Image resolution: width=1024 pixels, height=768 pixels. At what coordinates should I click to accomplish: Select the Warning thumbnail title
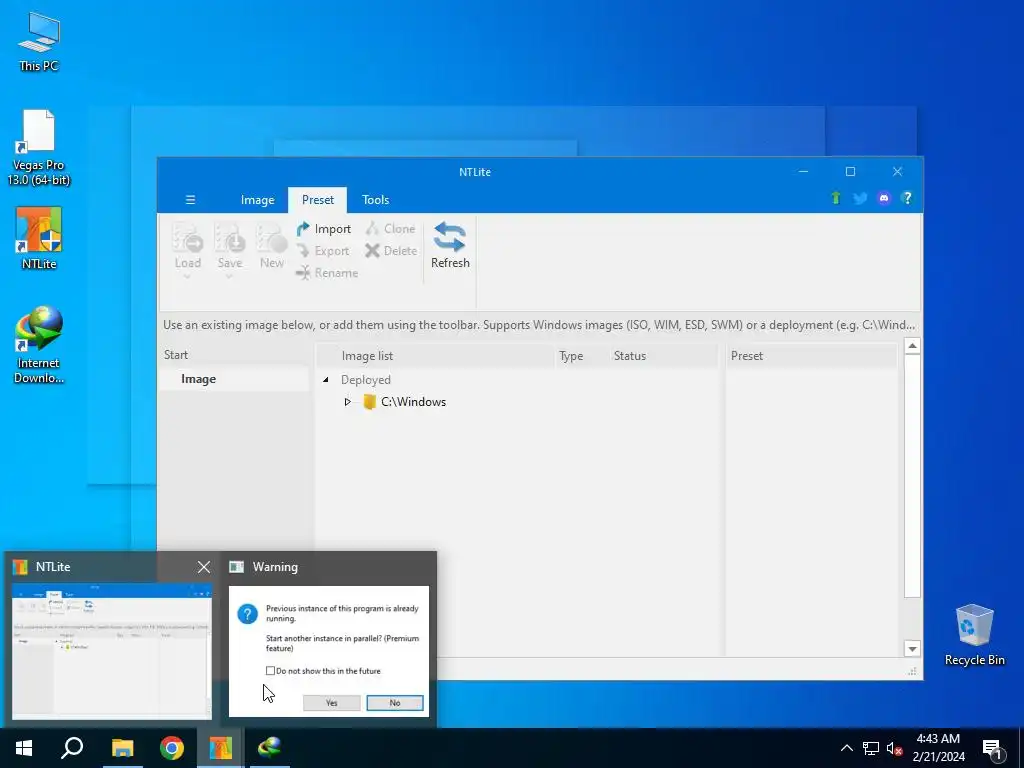click(275, 567)
